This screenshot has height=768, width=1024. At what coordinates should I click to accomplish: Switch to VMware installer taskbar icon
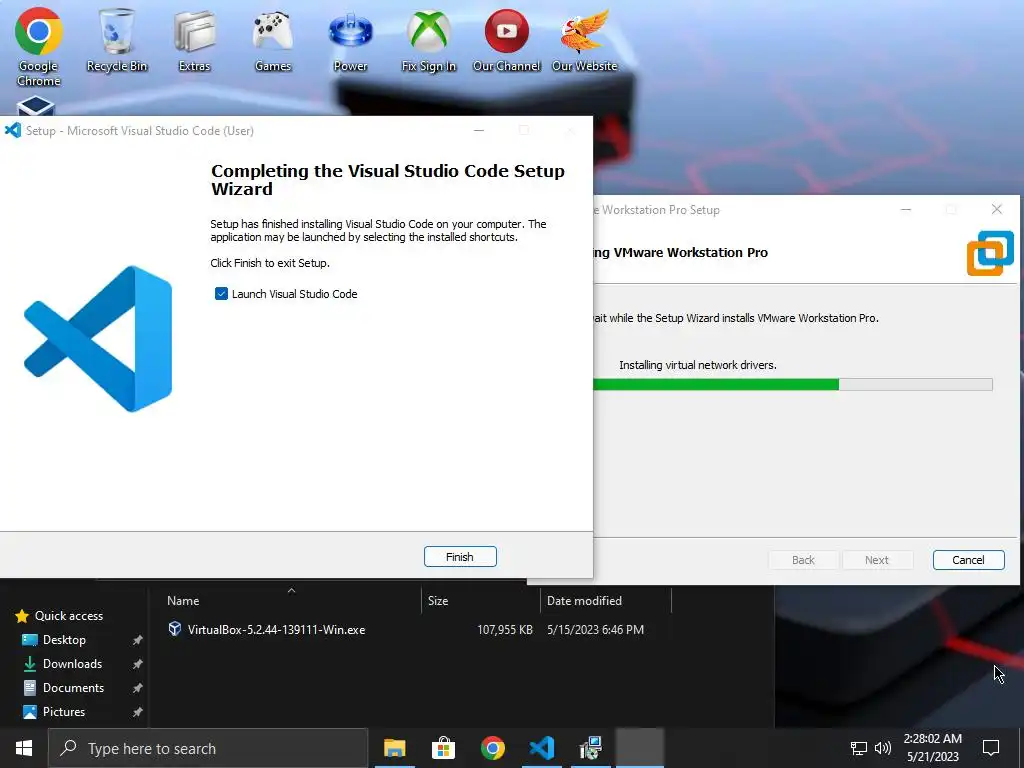(x=590, y=748)
